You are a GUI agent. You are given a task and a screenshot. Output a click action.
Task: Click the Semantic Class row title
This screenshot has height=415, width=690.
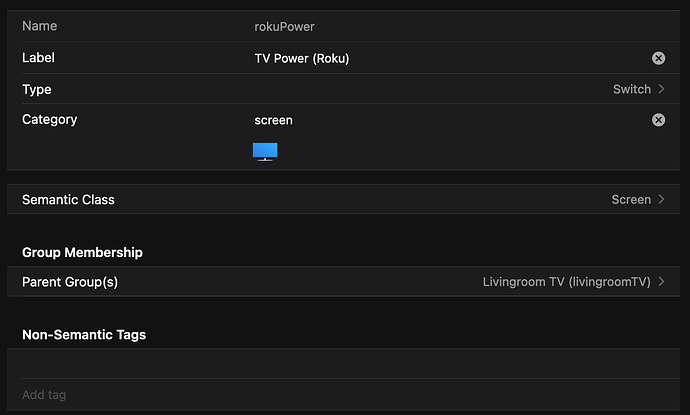(68, 200)
